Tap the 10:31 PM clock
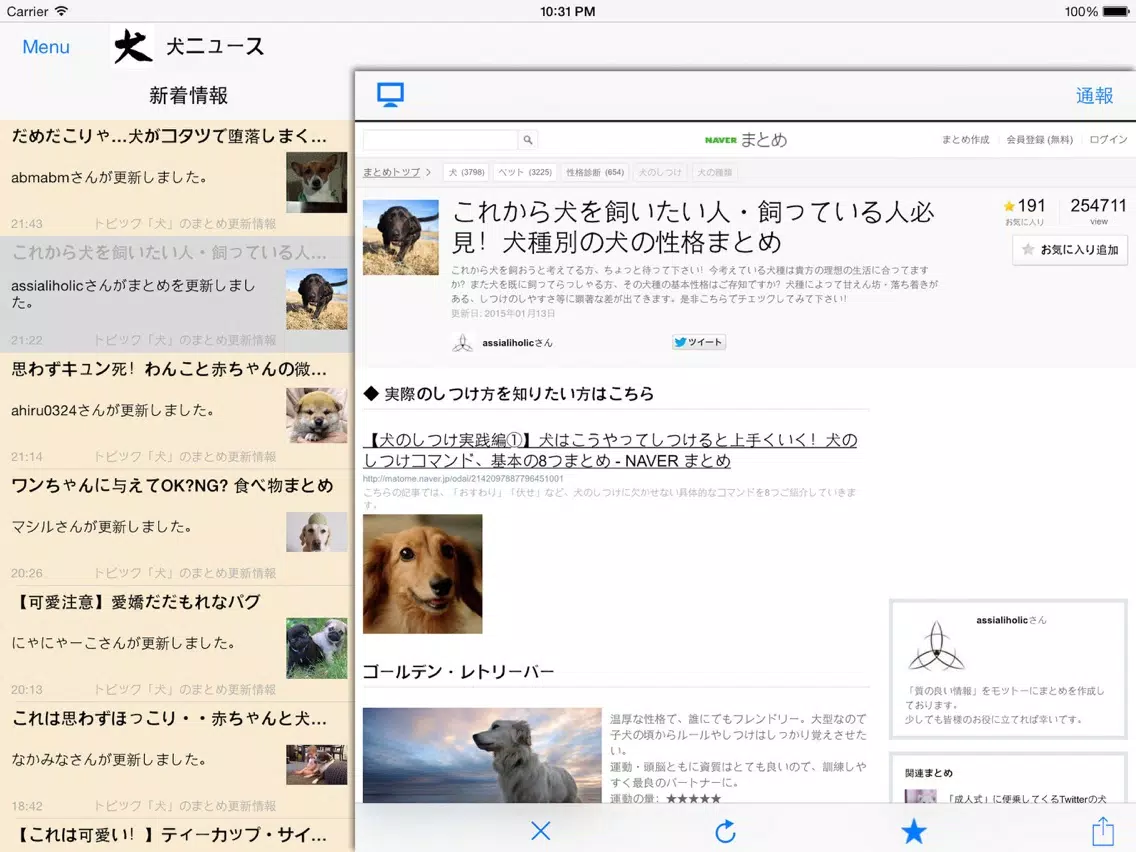Viewport: 1136px width, 852px height. tap(568, 12)
